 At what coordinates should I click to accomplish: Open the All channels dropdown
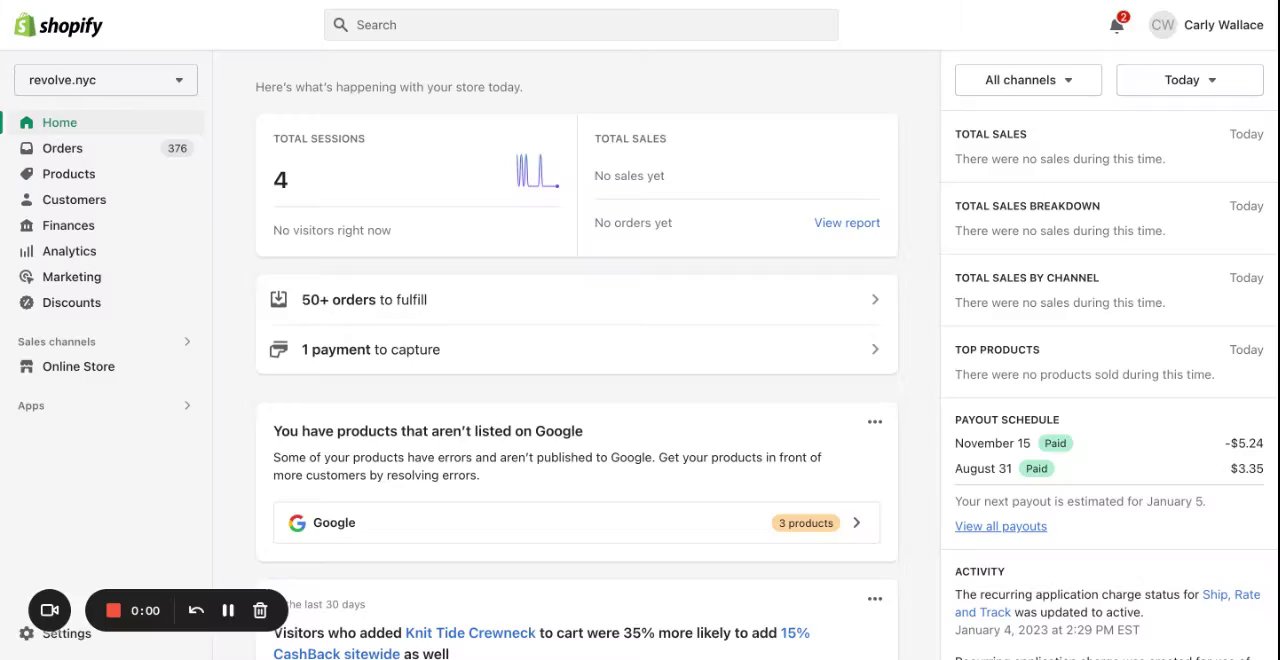click(x=1028, y=80)
